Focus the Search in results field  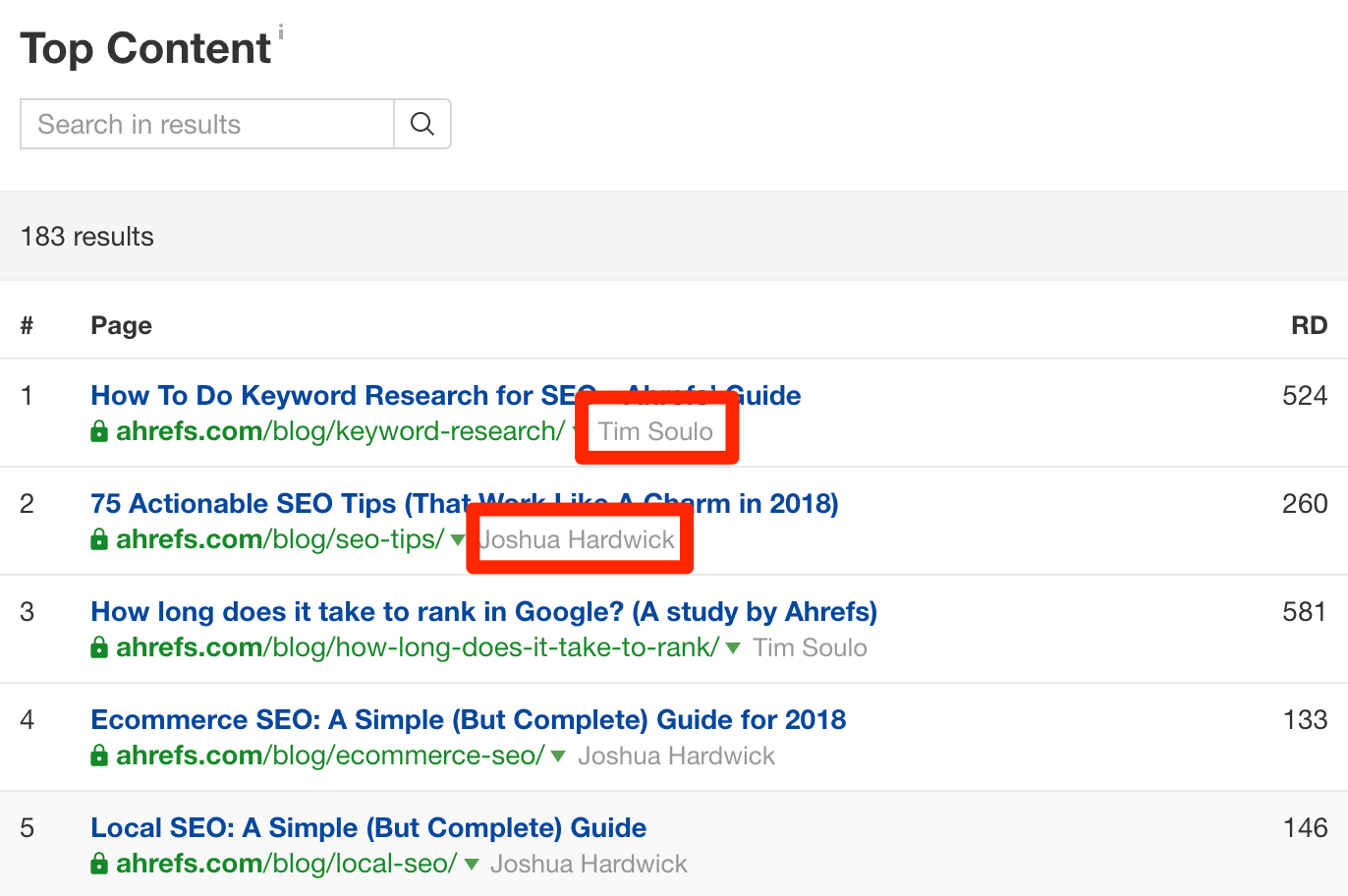[207, 124]
